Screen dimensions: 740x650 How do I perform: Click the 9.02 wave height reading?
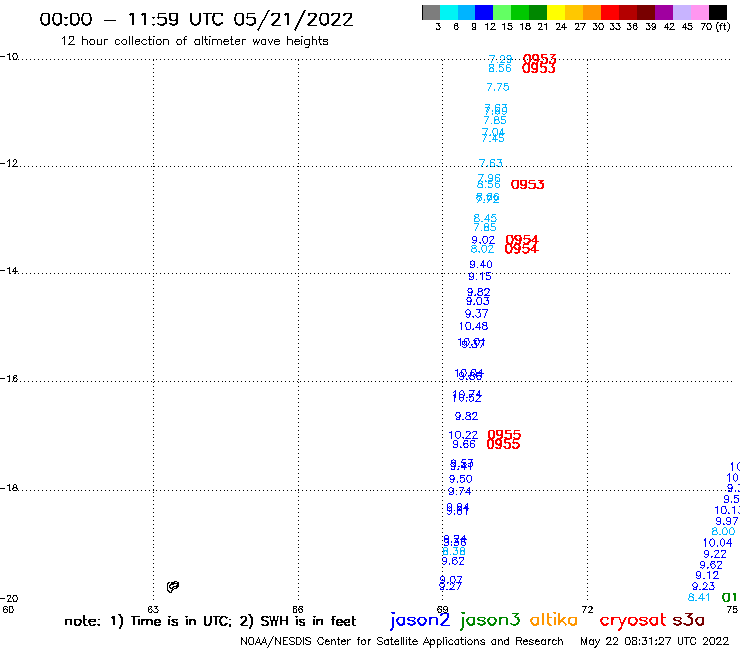click(x=483, y=240)
